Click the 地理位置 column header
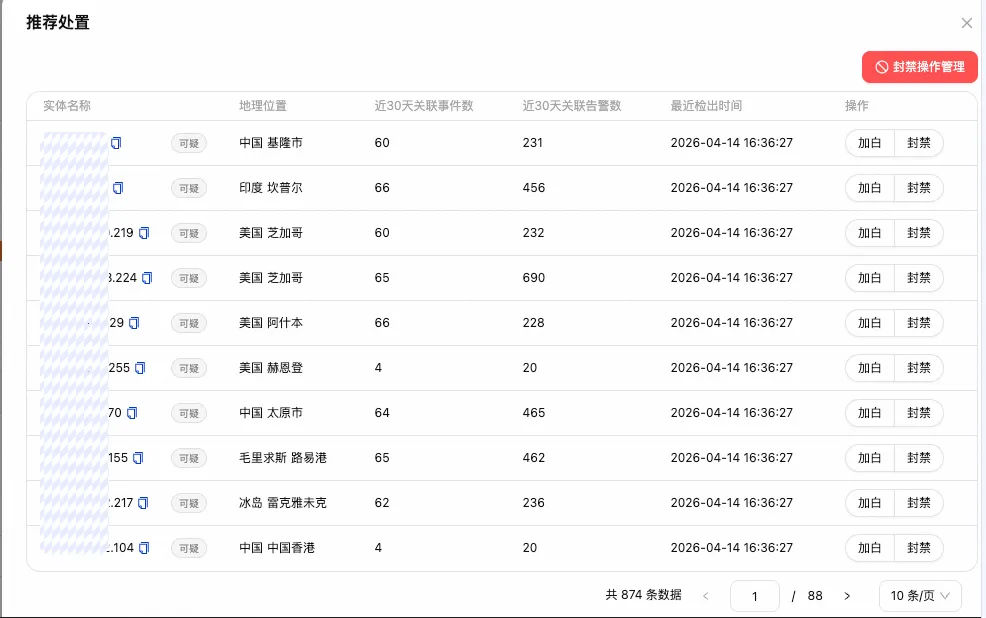 263,106
